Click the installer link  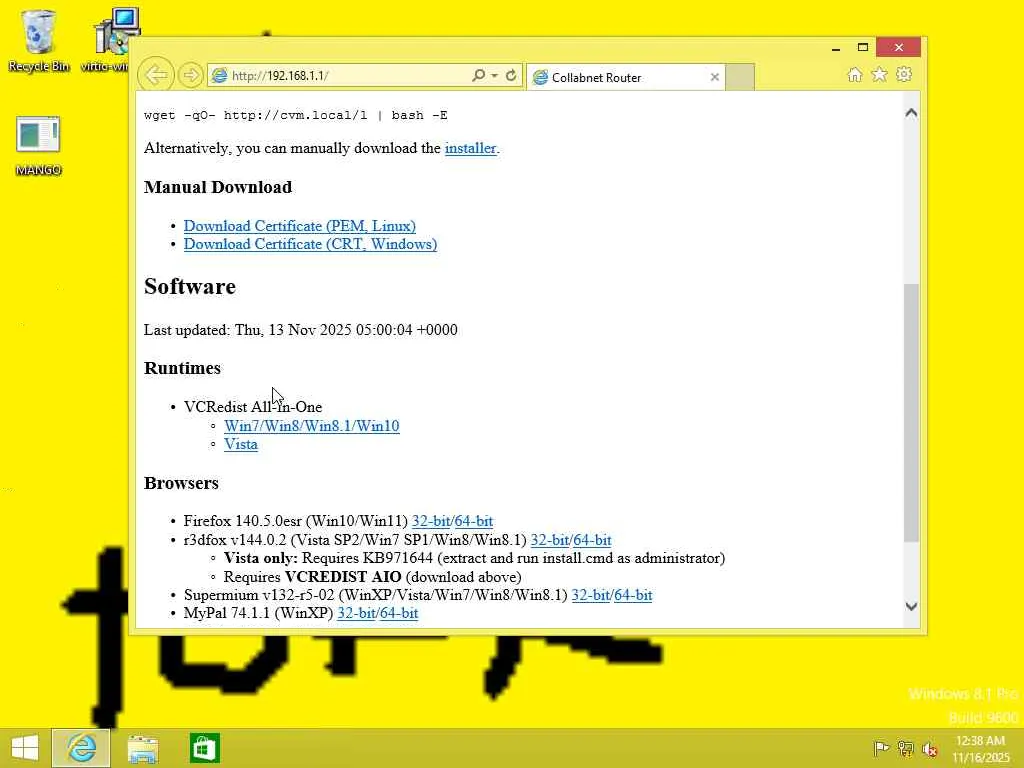click(470, 148)
